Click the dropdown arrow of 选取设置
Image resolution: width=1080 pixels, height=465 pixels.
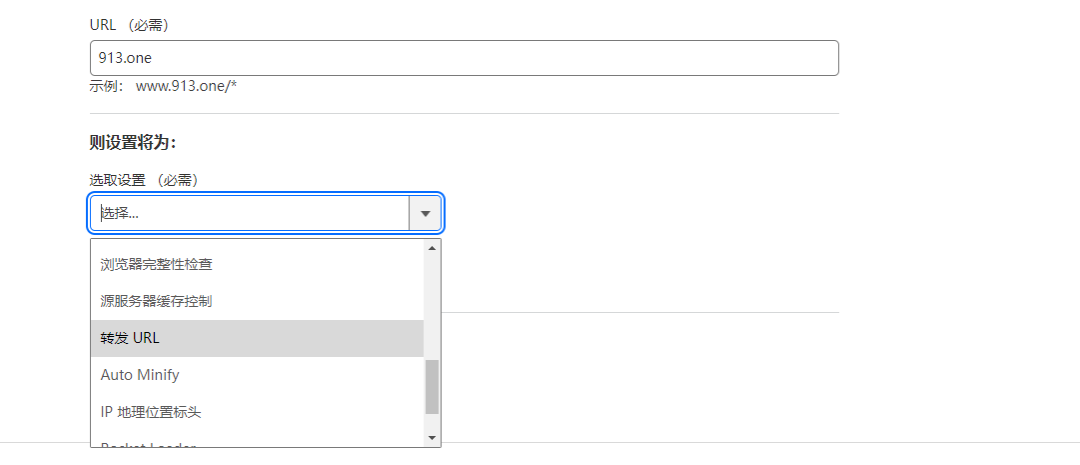point(425,213)
